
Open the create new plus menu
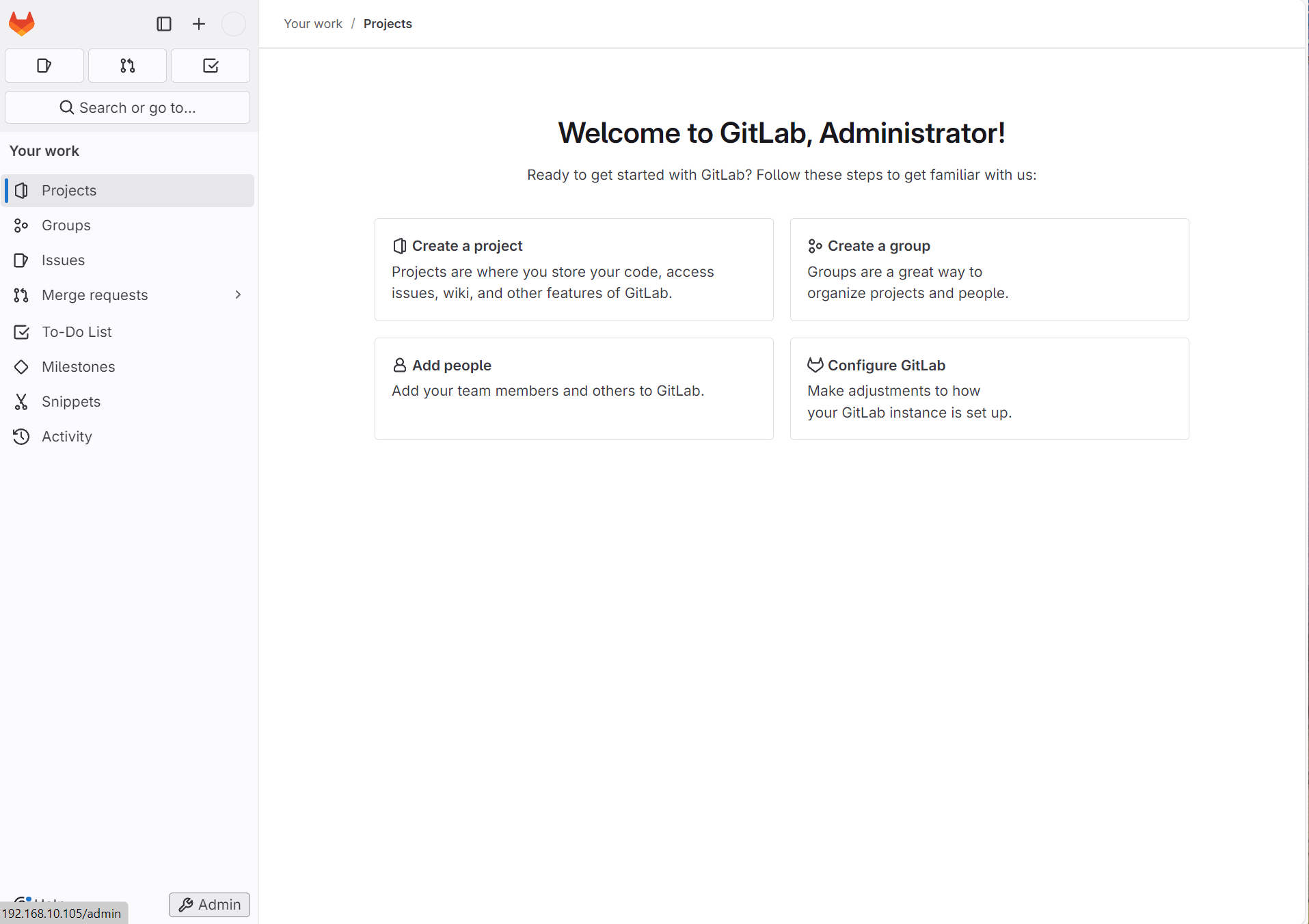pos(199,24)
